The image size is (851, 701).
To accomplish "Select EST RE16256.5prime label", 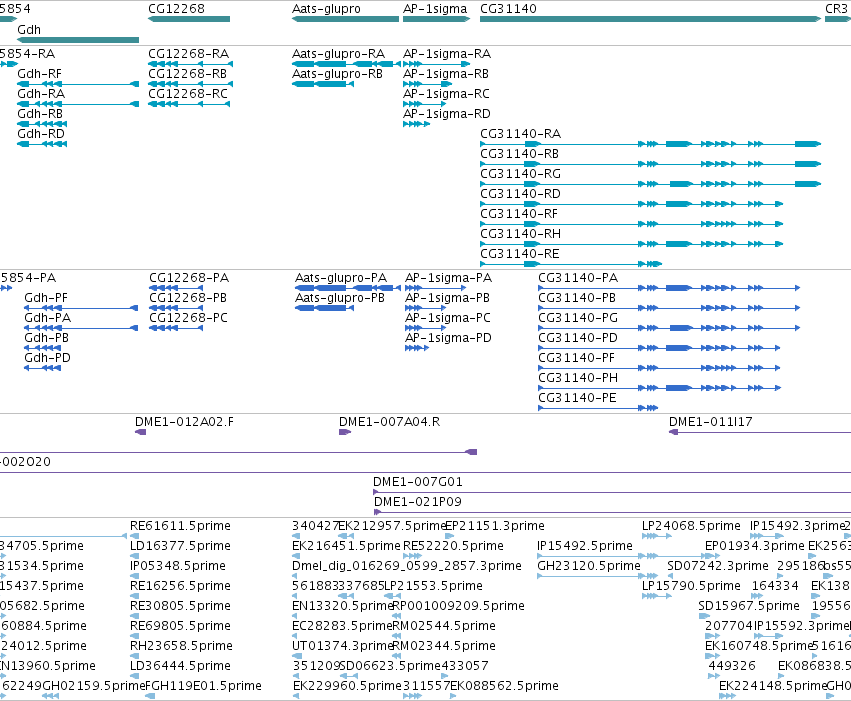I will (180, 586).
